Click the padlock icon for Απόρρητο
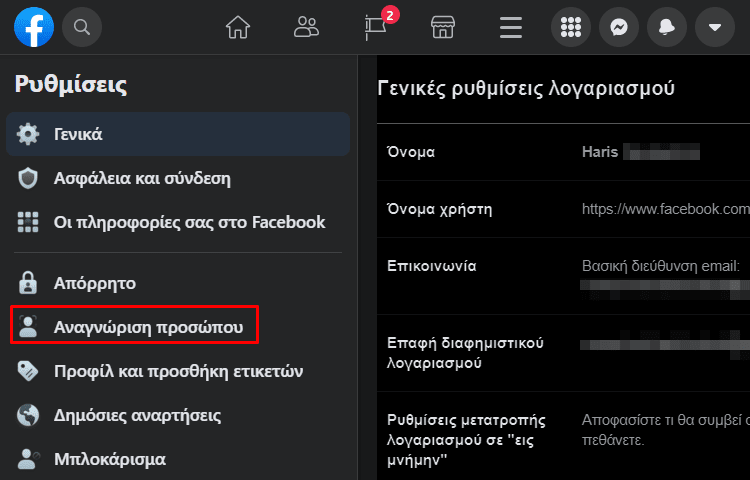The height and width of the screenshot is (480, 750). pyautogui.click(x=28, y=283)
